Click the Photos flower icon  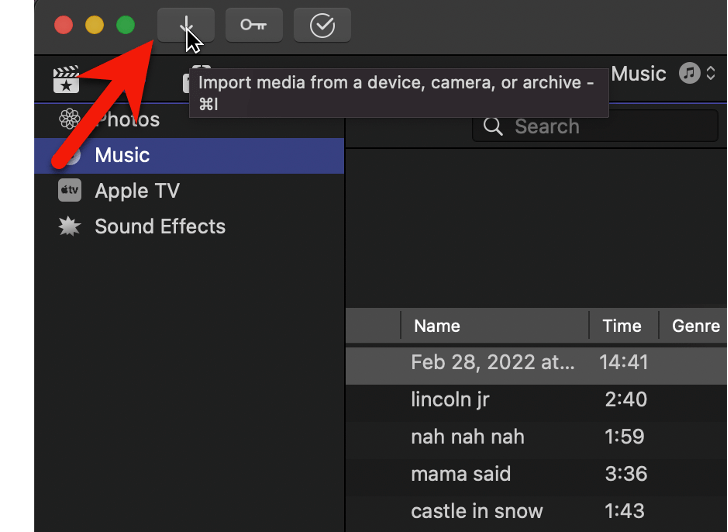(70, 119)
